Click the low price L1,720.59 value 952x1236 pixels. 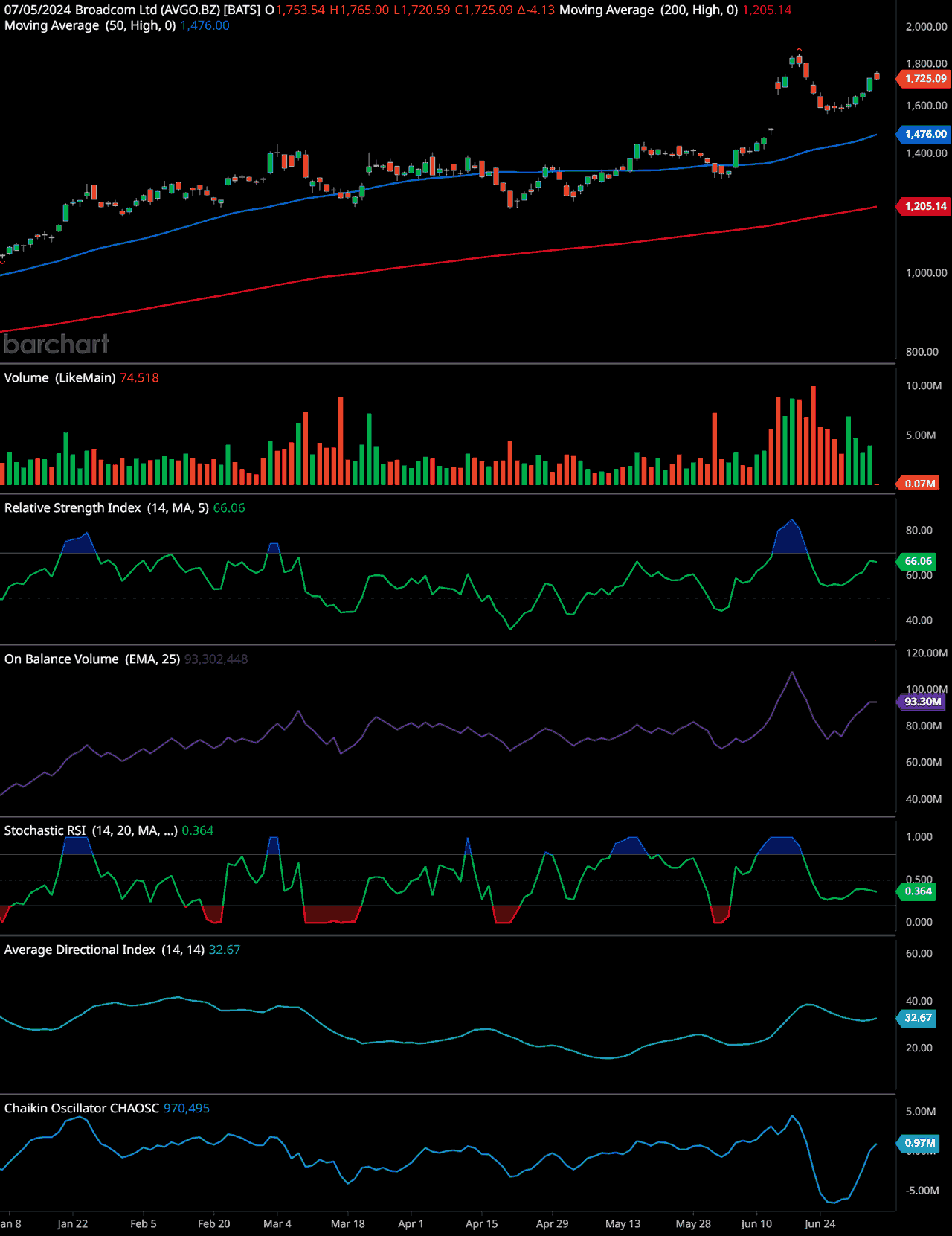point(422,10)
